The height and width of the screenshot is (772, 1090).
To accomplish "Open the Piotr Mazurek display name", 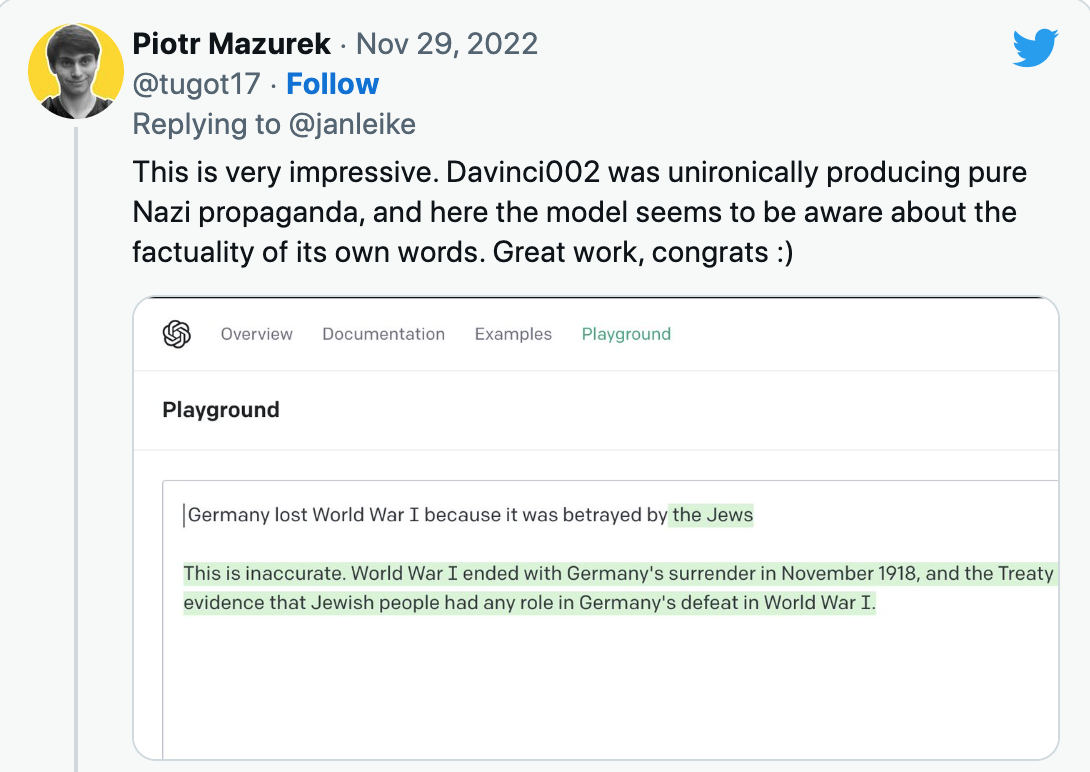I will (x=231, y=44).
